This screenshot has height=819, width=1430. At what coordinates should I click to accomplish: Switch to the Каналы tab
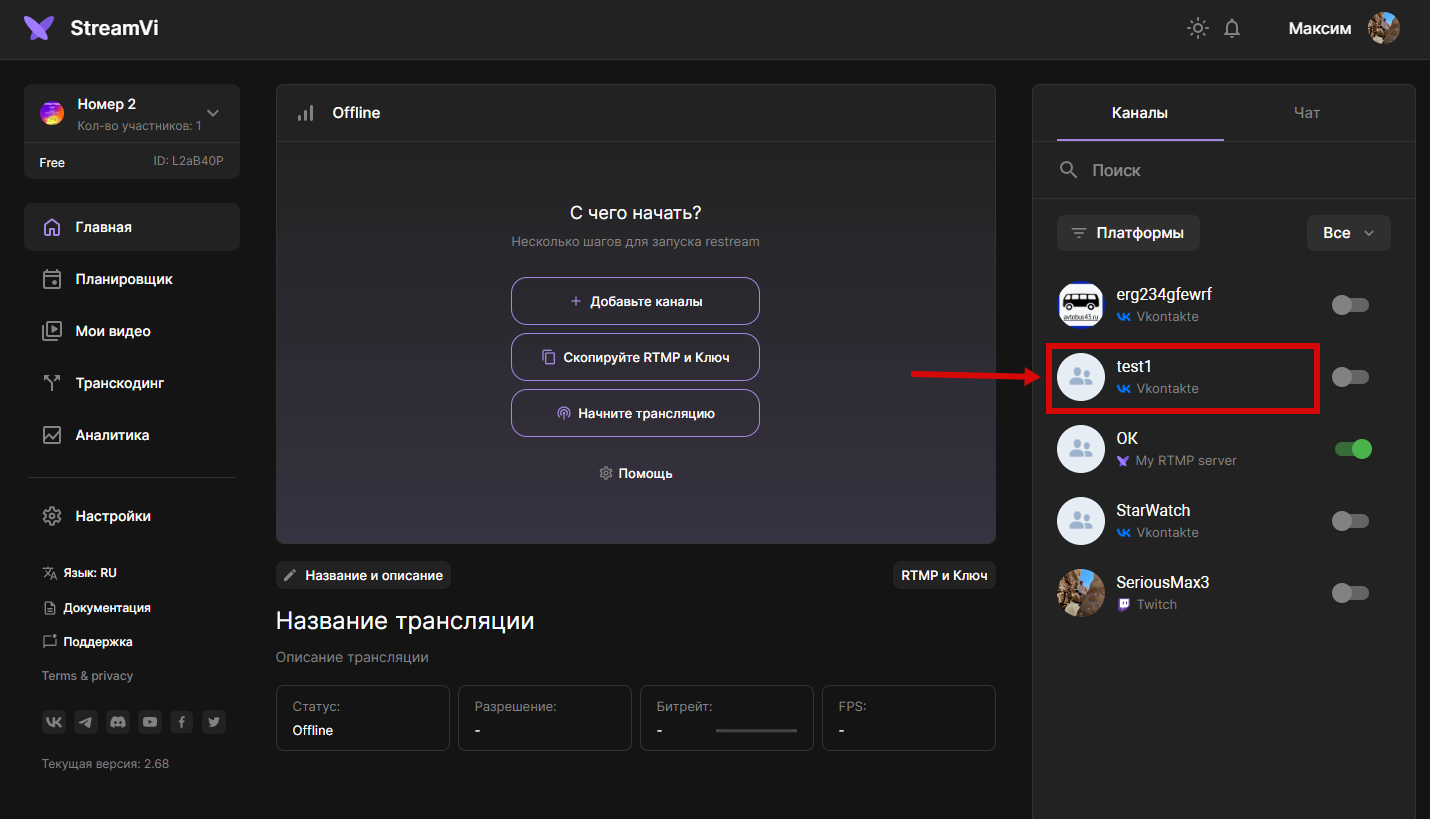[x=1140, y=113]
